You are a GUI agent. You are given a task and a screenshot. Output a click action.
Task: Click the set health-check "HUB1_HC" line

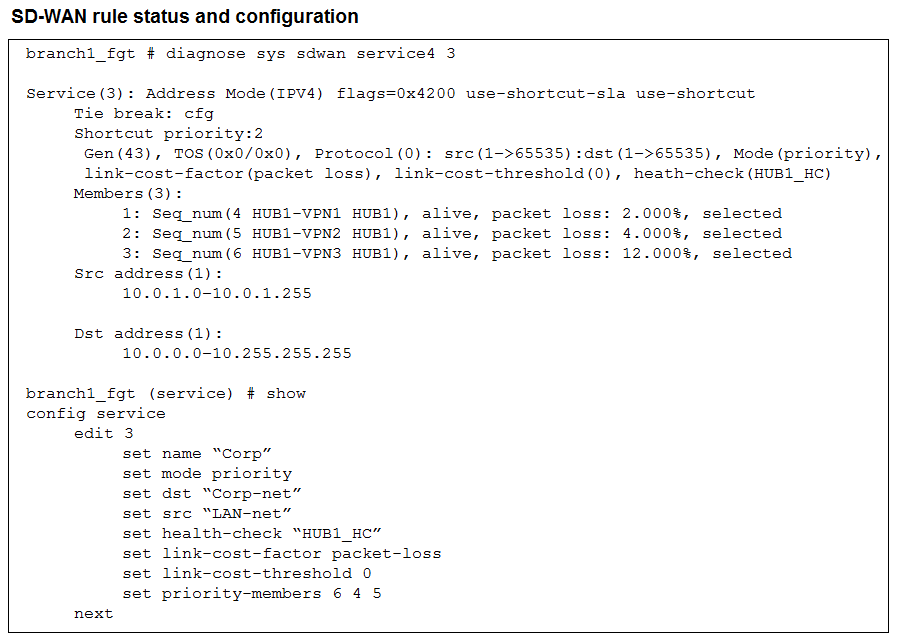[x=252, y=534]
